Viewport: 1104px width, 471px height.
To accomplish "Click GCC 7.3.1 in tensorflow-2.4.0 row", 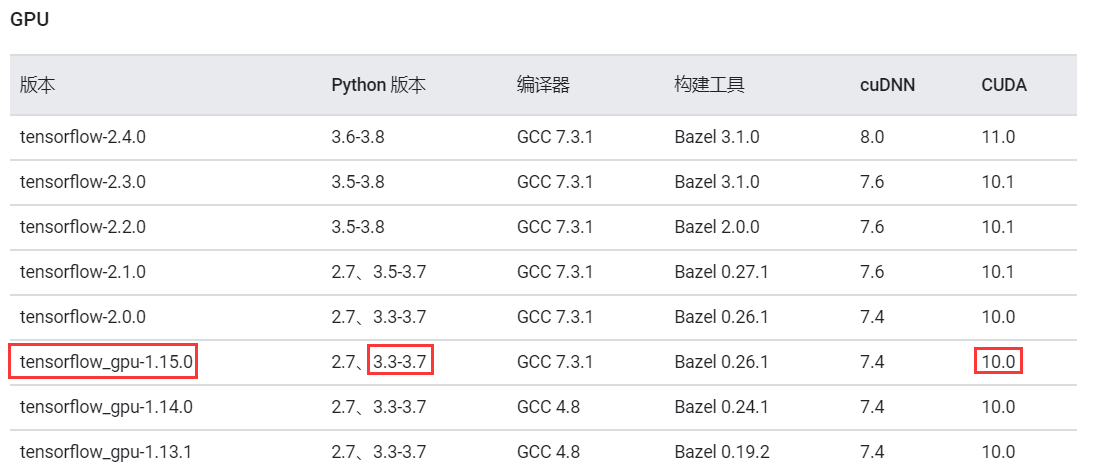I will point(555,137).
